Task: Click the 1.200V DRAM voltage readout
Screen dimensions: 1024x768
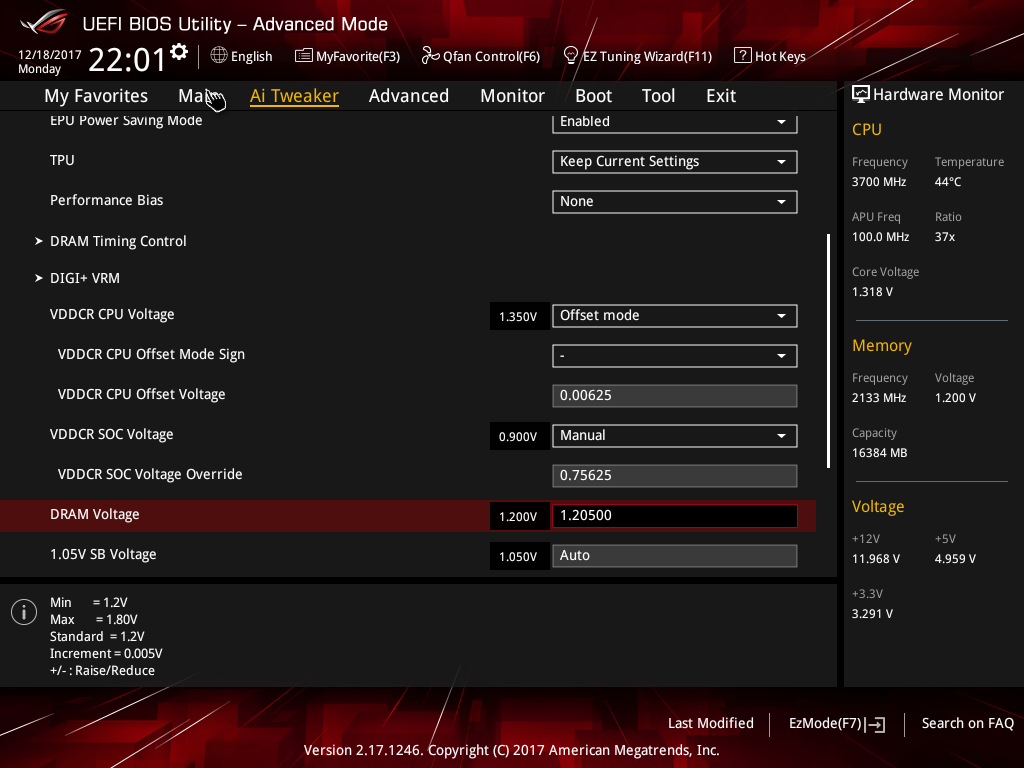Action: pos(518,517)
